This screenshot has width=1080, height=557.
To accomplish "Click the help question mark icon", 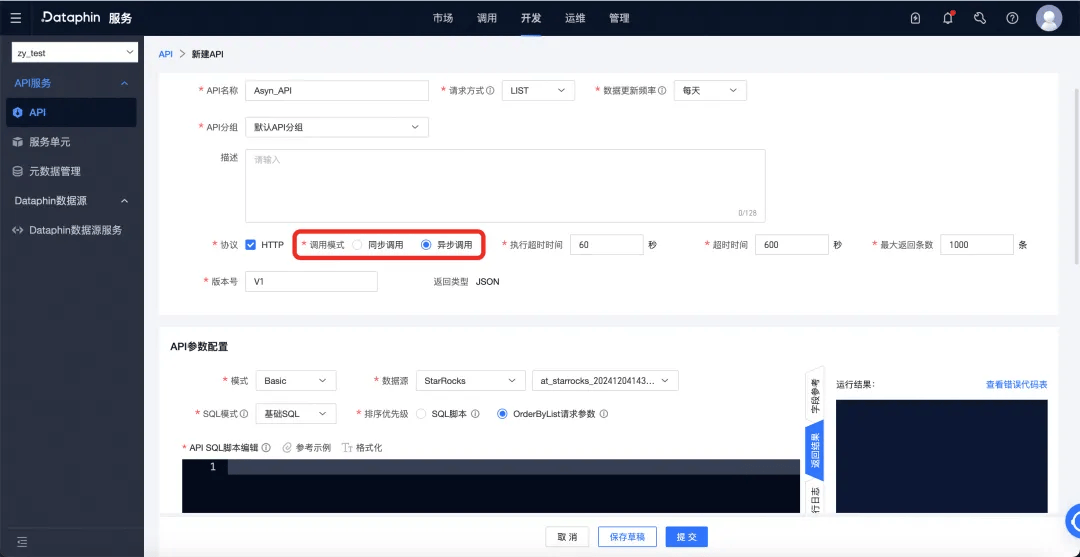I will click(1012, 19).
